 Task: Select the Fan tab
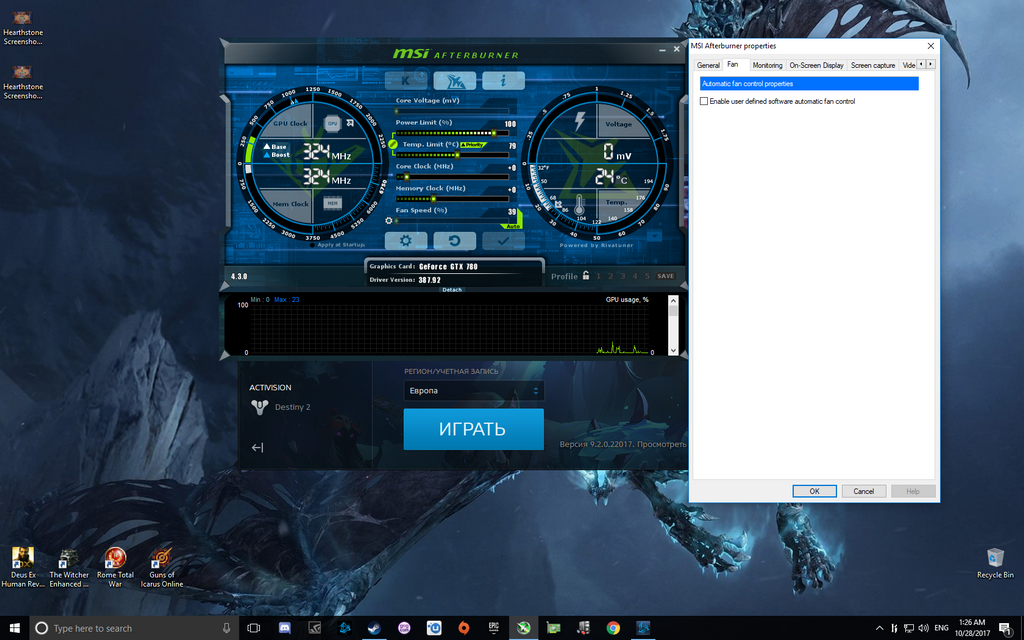coord(733,65)
